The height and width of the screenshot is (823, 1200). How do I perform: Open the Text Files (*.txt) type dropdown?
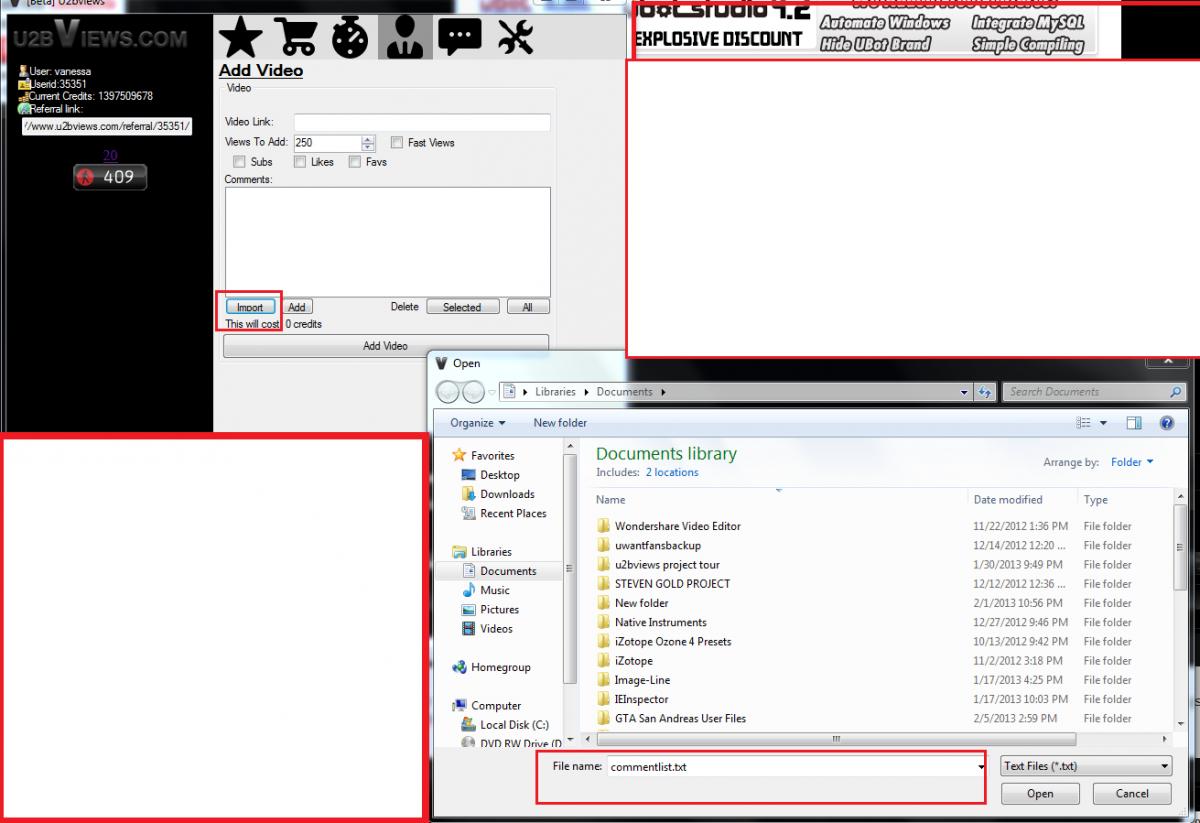pos(1086,766)
